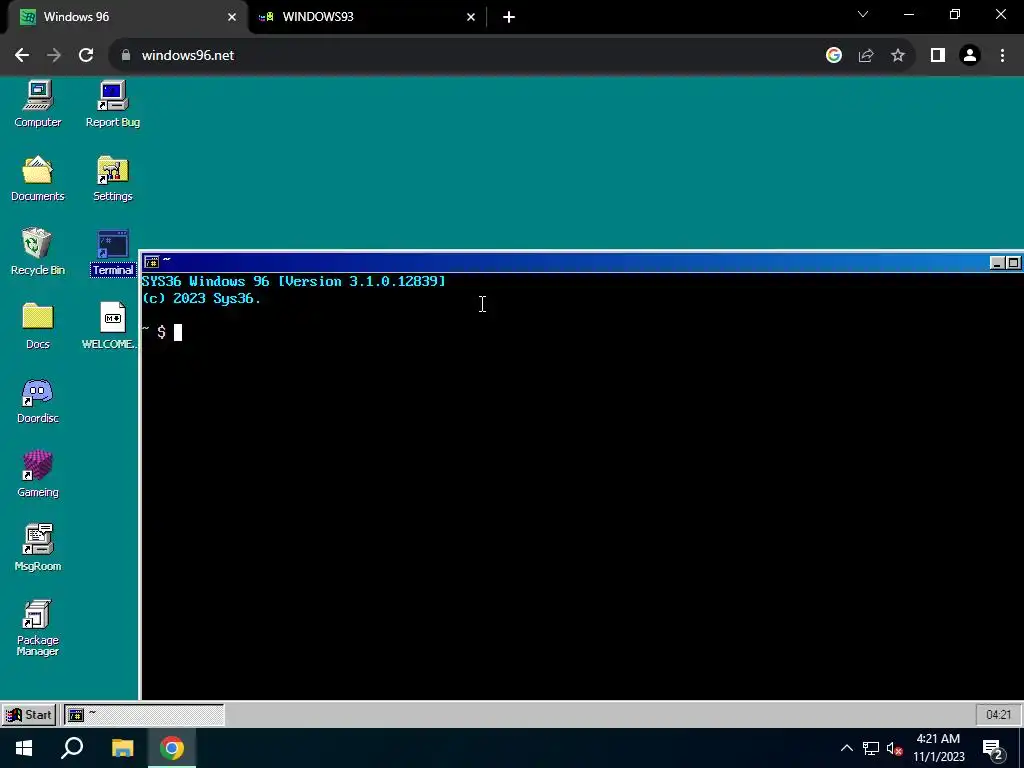
Task: Open the Docs folder icon
Action: click(x=38, y=326)
